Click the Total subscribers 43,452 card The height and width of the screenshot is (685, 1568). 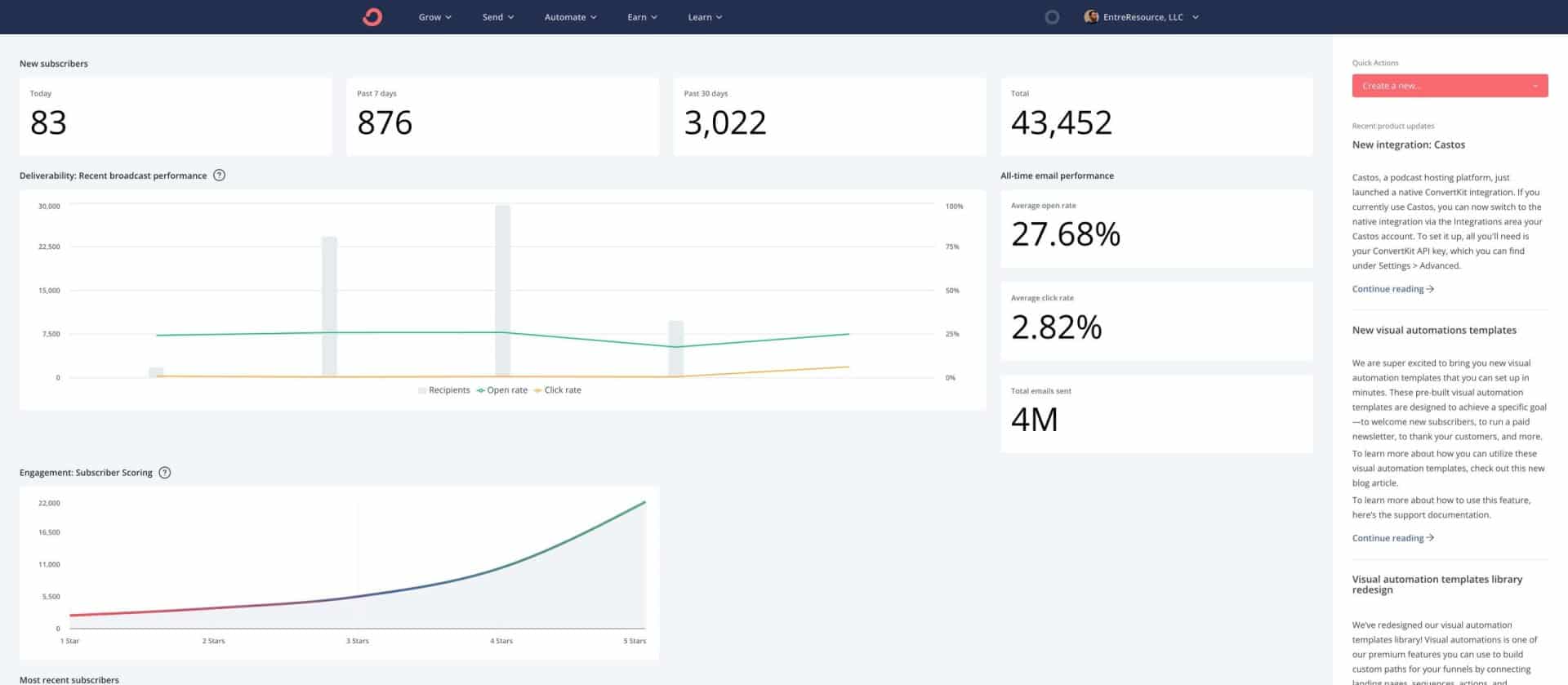click(1156, 116)
